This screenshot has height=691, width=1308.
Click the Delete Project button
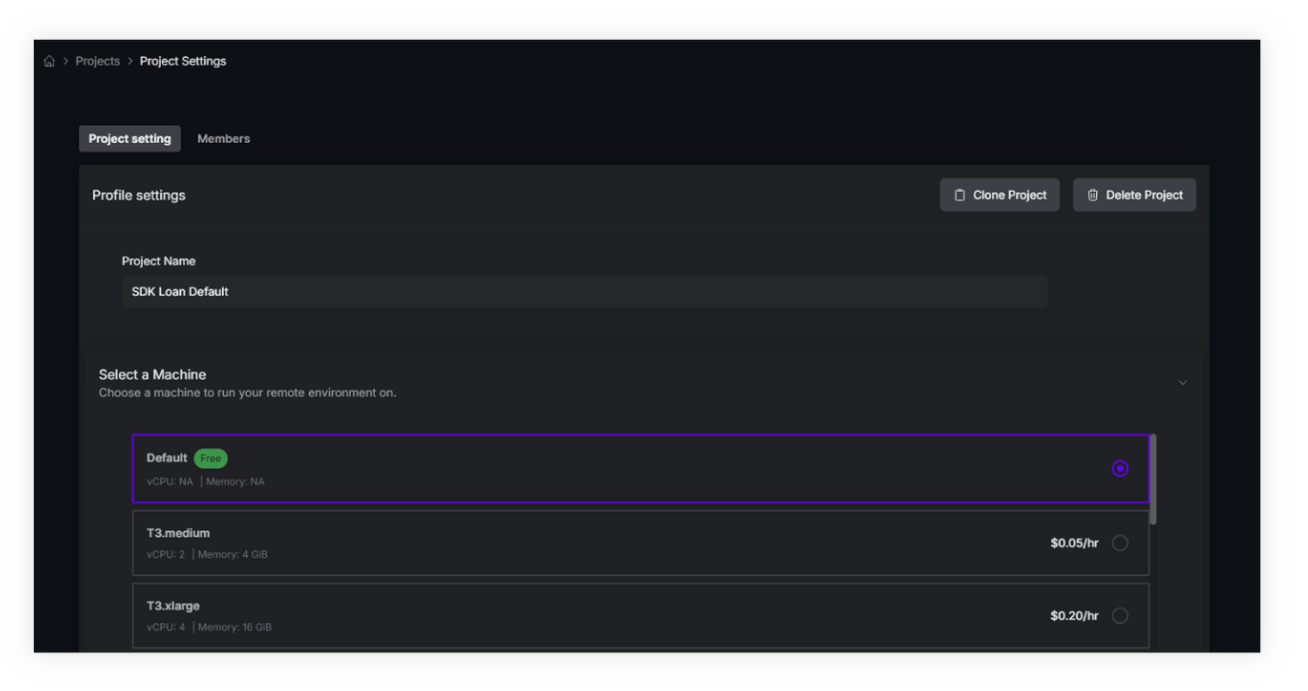[1134, 195]
